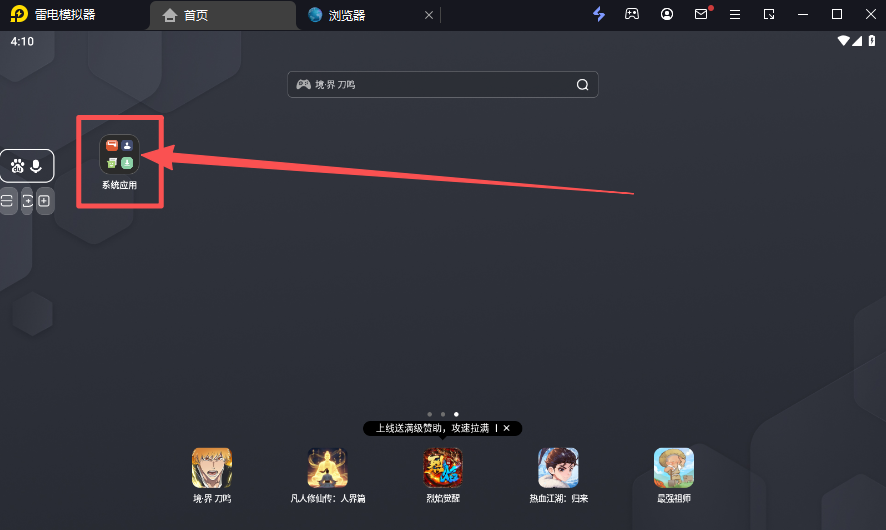Open the mail messages icon
This screenshot has width=886, height=530.
(x=701, y=14)
